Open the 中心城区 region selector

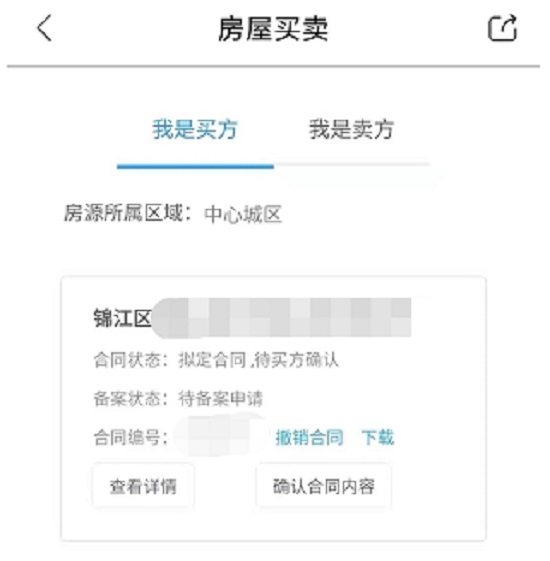tap(243, 214)
